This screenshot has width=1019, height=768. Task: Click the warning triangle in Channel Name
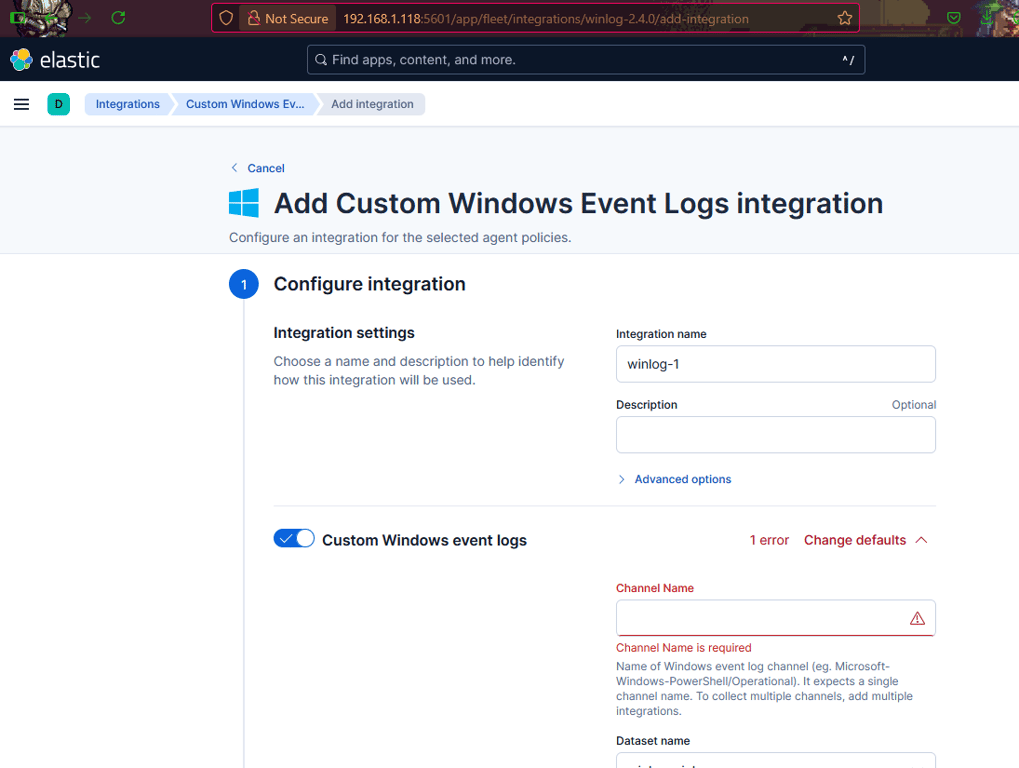(x=917, y=619)
